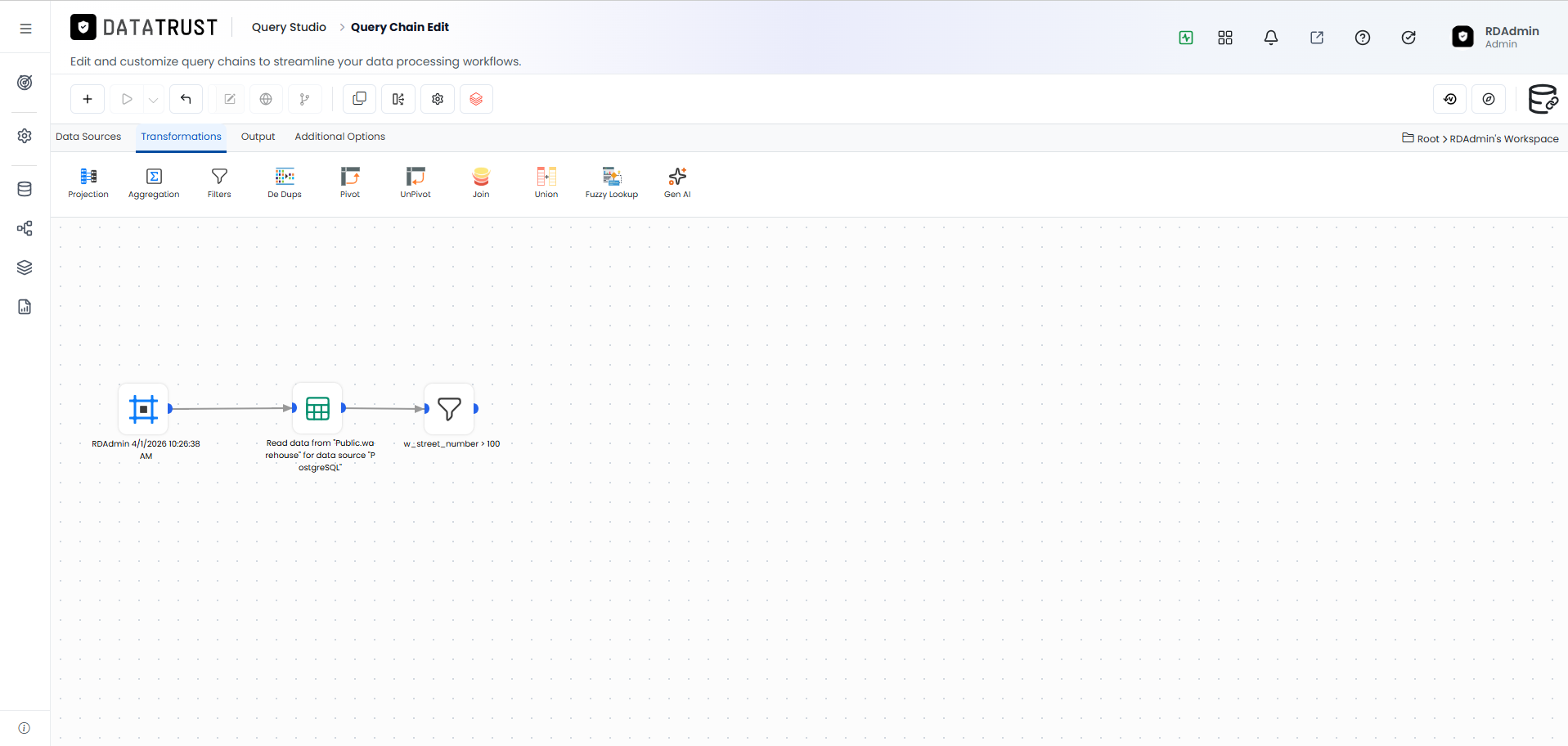Click the target icon in left sidebar

coord(25,83)
